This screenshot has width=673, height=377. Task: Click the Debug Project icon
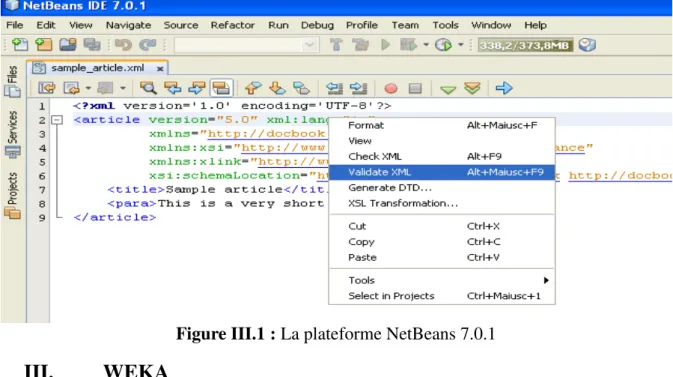408,45
